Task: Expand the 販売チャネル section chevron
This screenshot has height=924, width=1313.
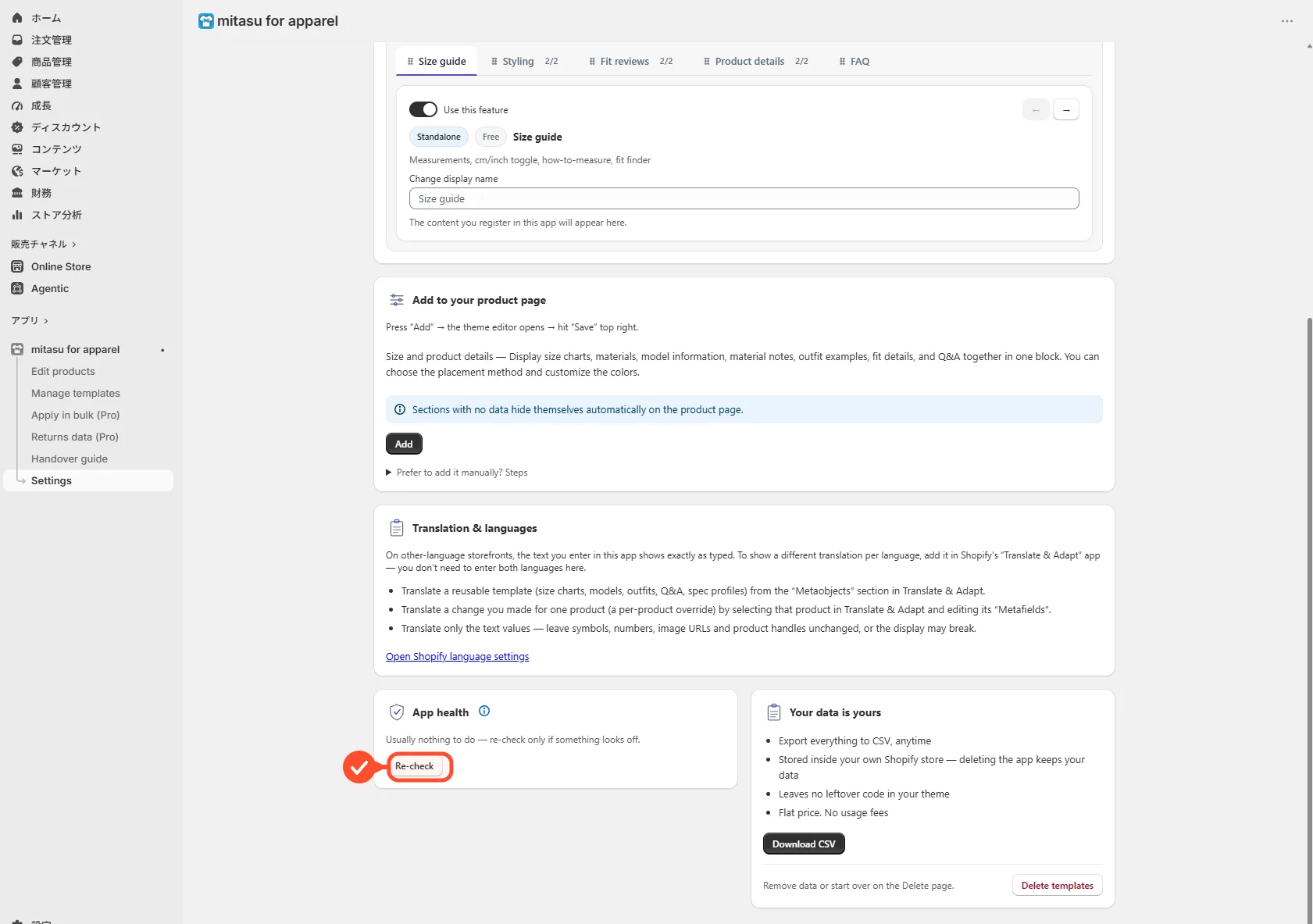Action: click(x=74, y=244)
